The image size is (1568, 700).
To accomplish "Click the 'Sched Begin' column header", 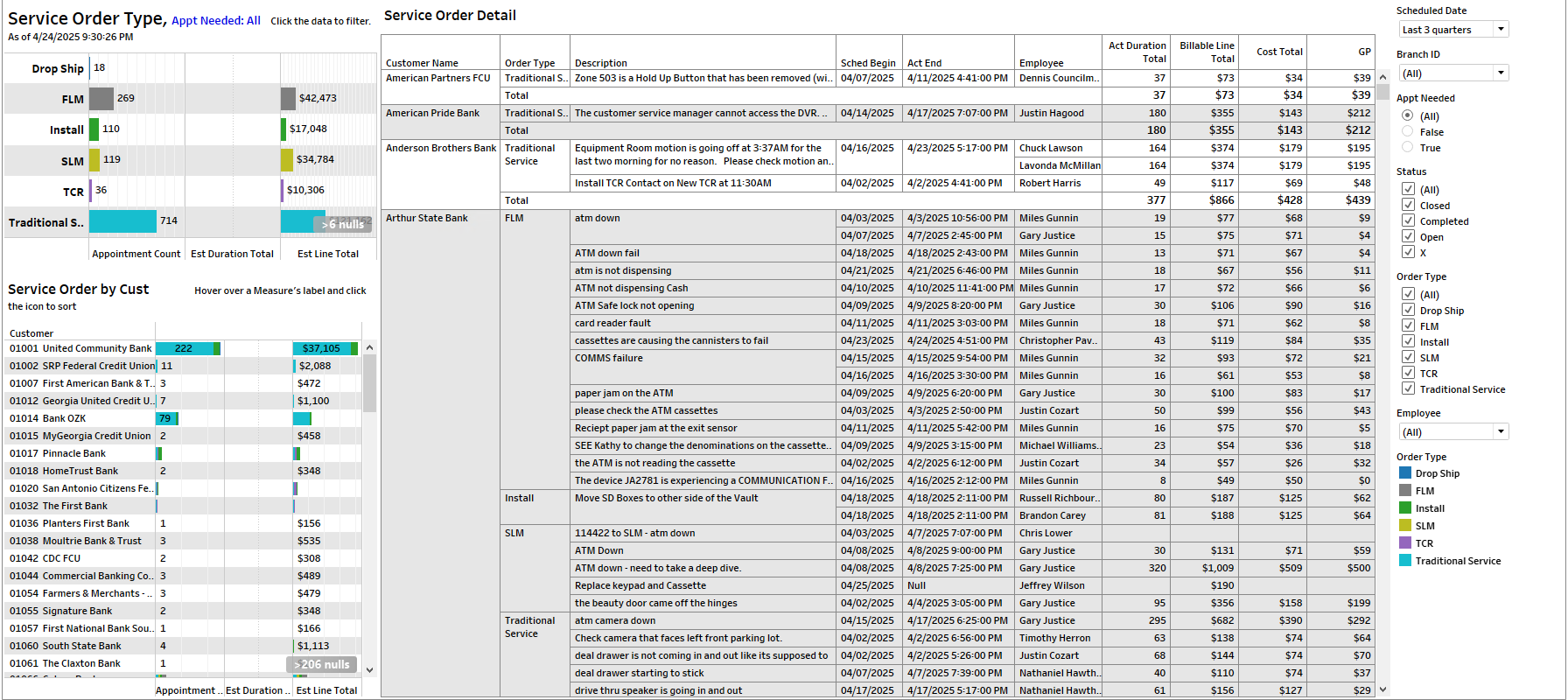I will (867, 63).
